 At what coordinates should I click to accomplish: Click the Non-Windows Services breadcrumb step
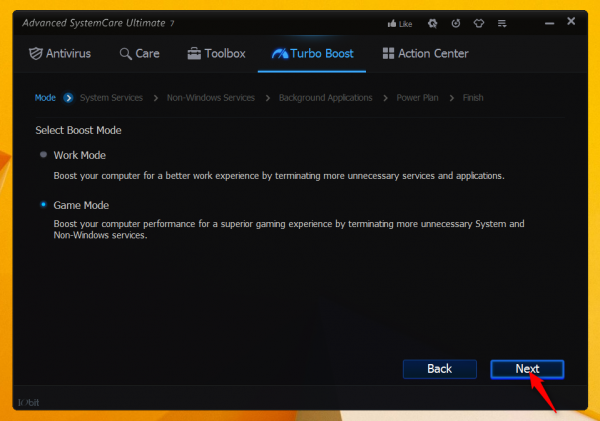coord(211,98)
